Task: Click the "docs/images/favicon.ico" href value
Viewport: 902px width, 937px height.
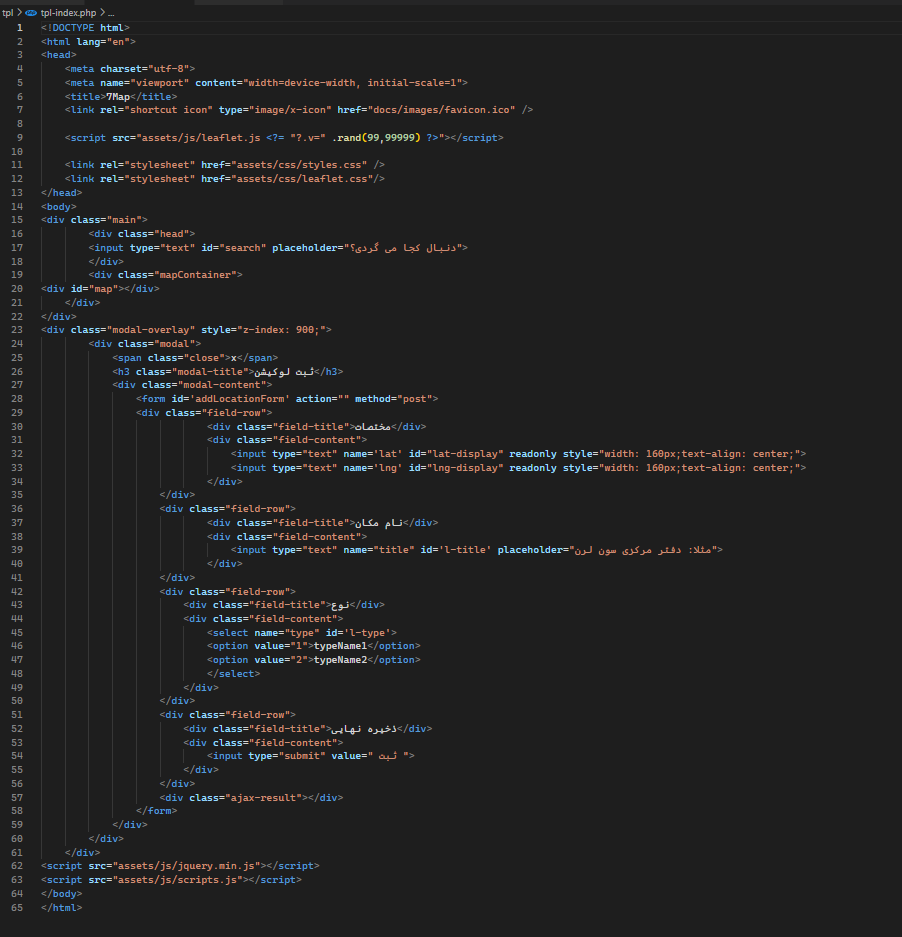Action: tap(441, 110)
